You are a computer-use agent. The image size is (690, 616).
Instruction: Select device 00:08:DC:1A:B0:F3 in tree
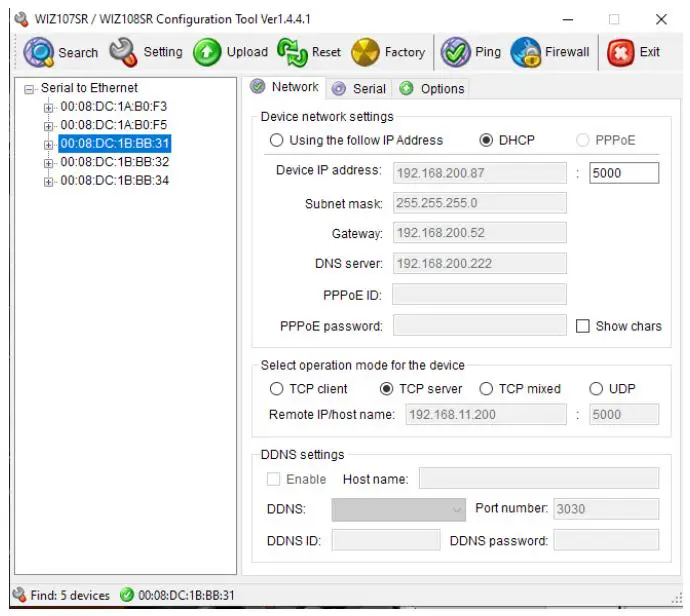(x=114, y=106)
